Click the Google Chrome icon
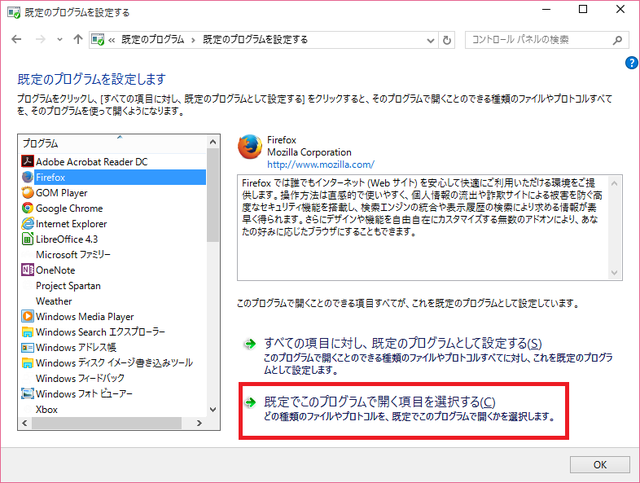 point(27,208)
